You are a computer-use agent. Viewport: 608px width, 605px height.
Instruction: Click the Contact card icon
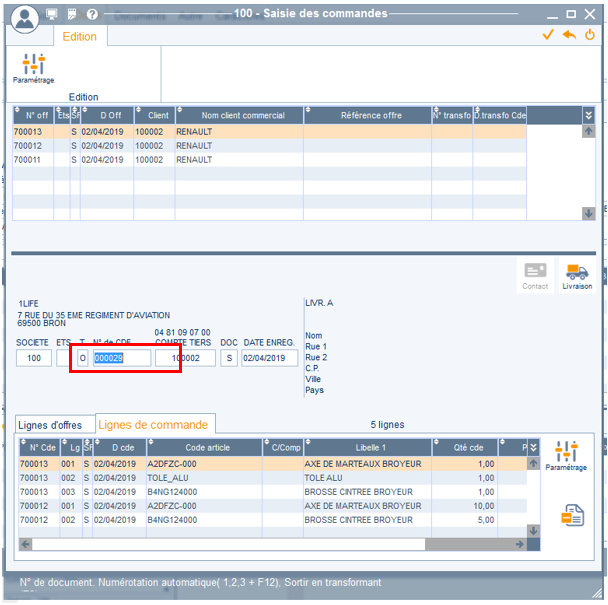click(535, 274)
